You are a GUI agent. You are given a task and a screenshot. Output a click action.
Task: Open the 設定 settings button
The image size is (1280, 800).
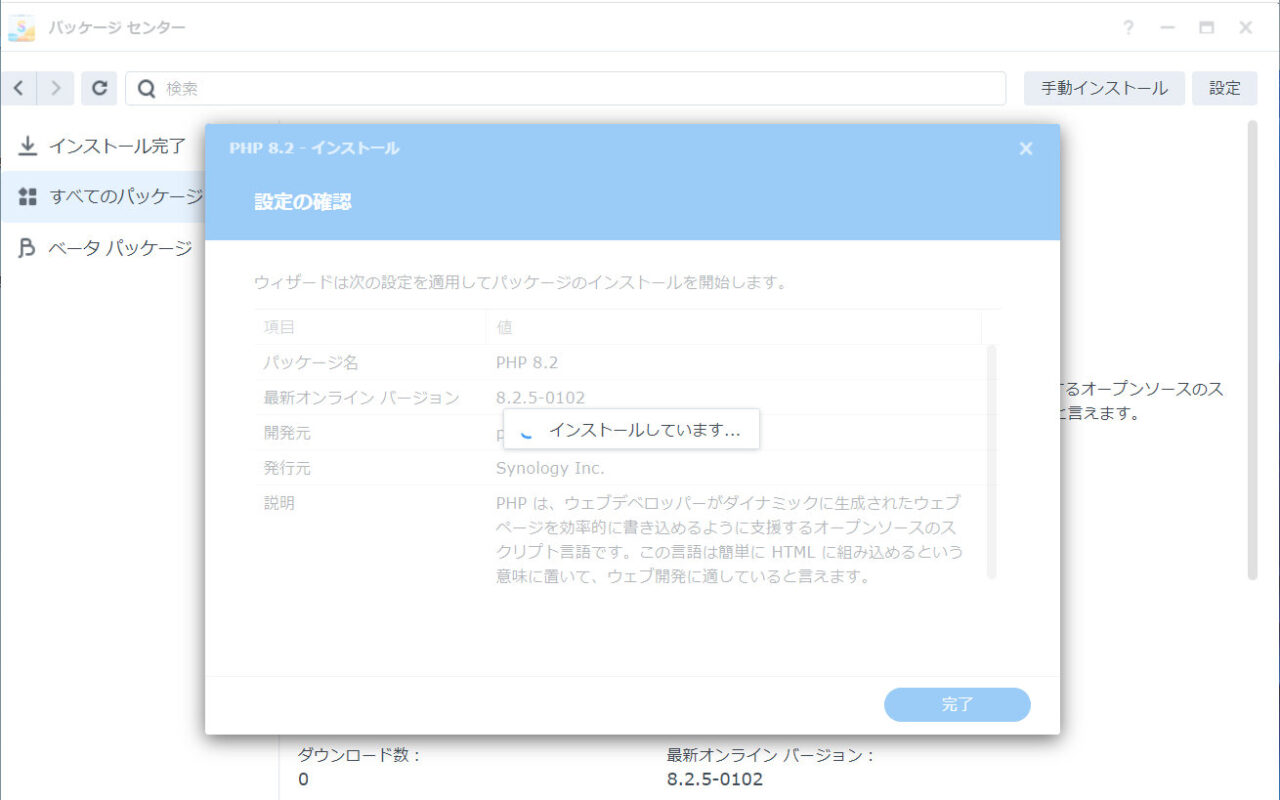1224,88
